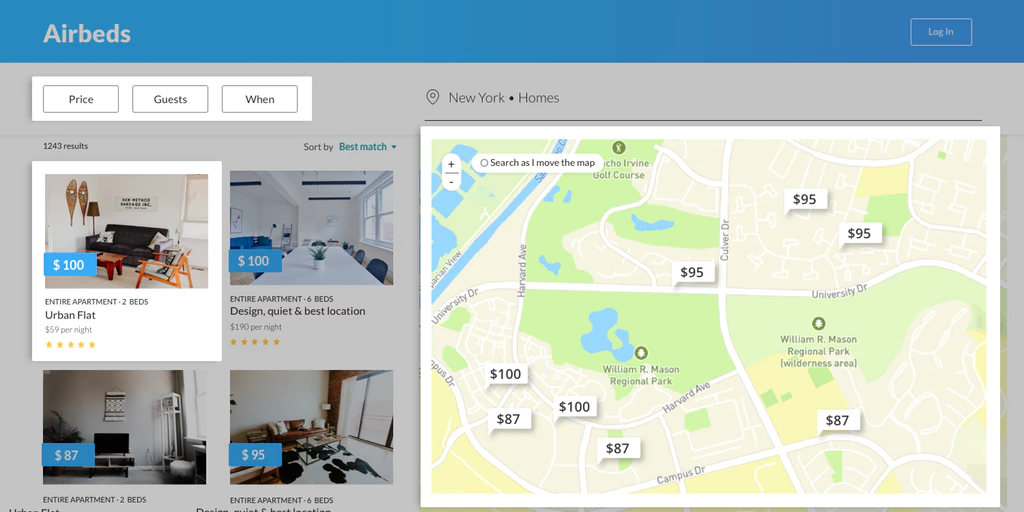Click the map zoom out minus button

point(451,182)
